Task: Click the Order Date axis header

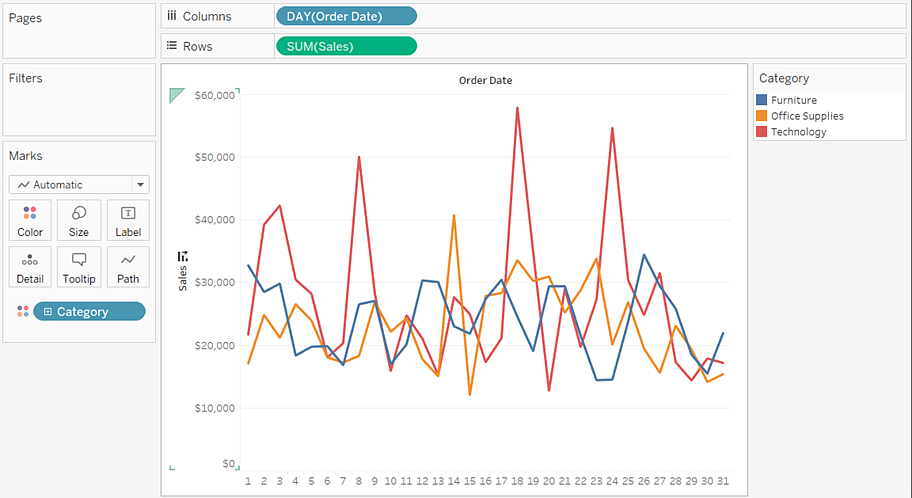Action: click(485, 80)
